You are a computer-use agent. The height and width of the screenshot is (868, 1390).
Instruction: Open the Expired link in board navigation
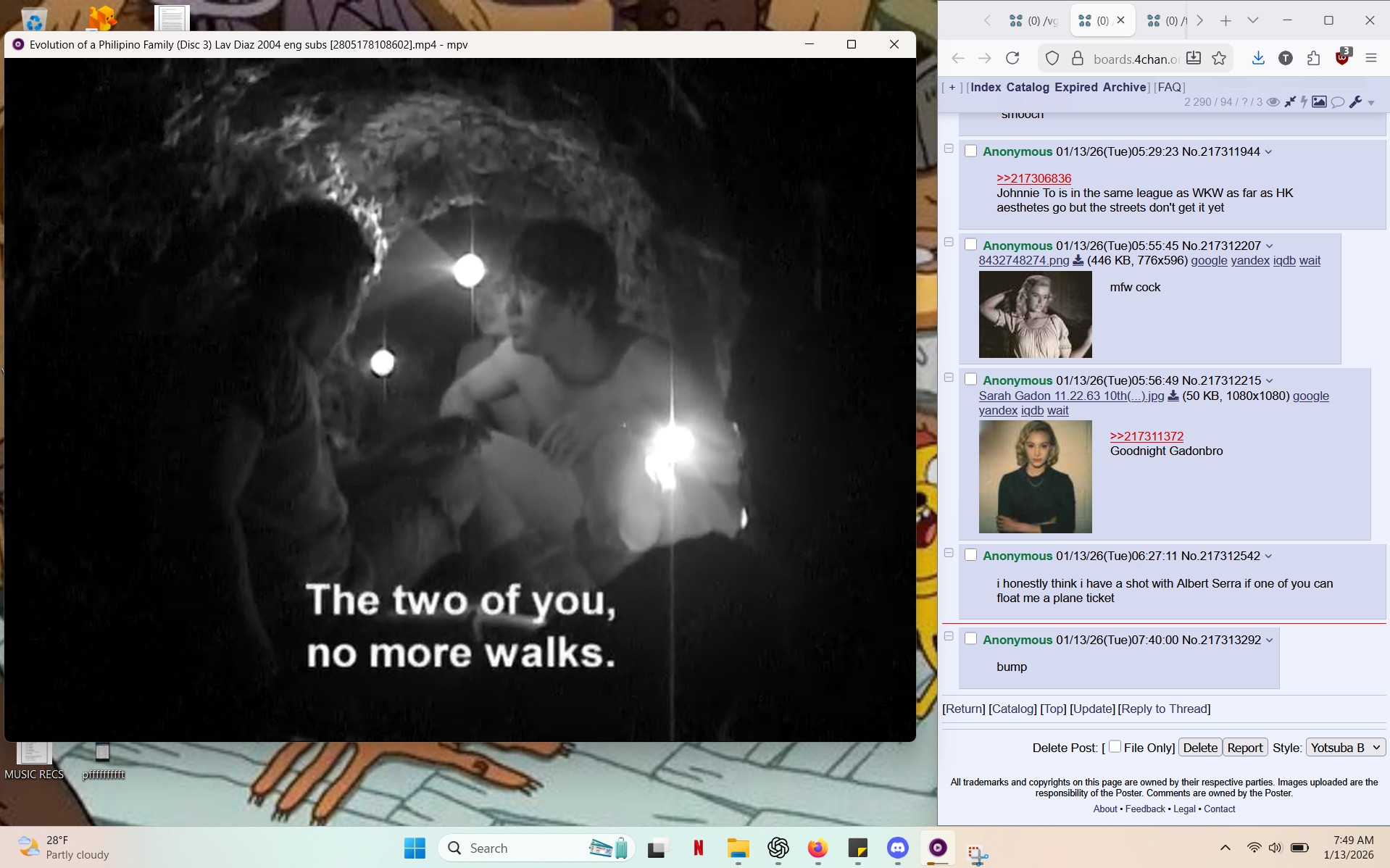(1076, 87)
